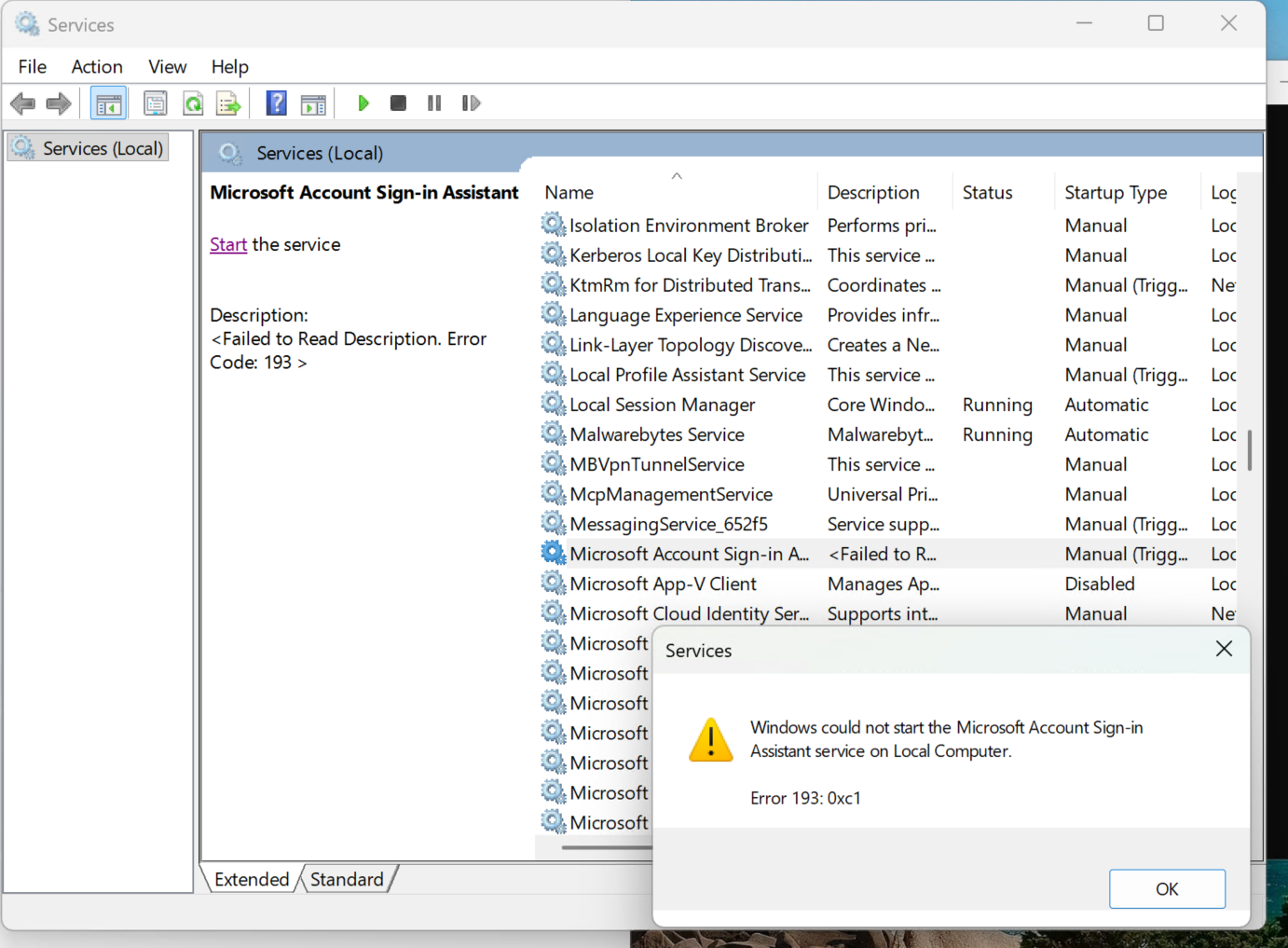Open the File menu

pos(33,66)
